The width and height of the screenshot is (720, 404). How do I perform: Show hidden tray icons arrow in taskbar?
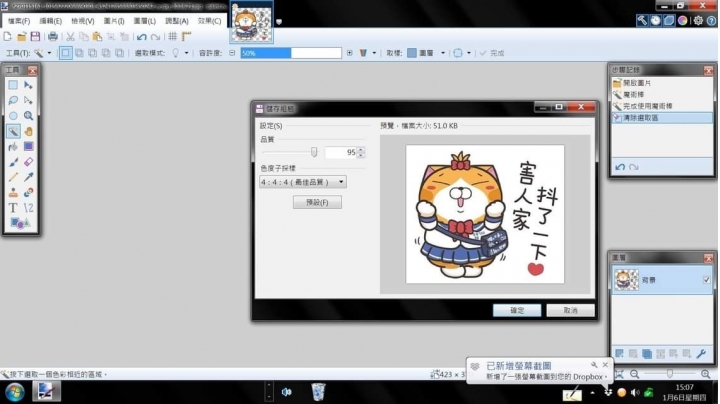click(x=592, y=393)
